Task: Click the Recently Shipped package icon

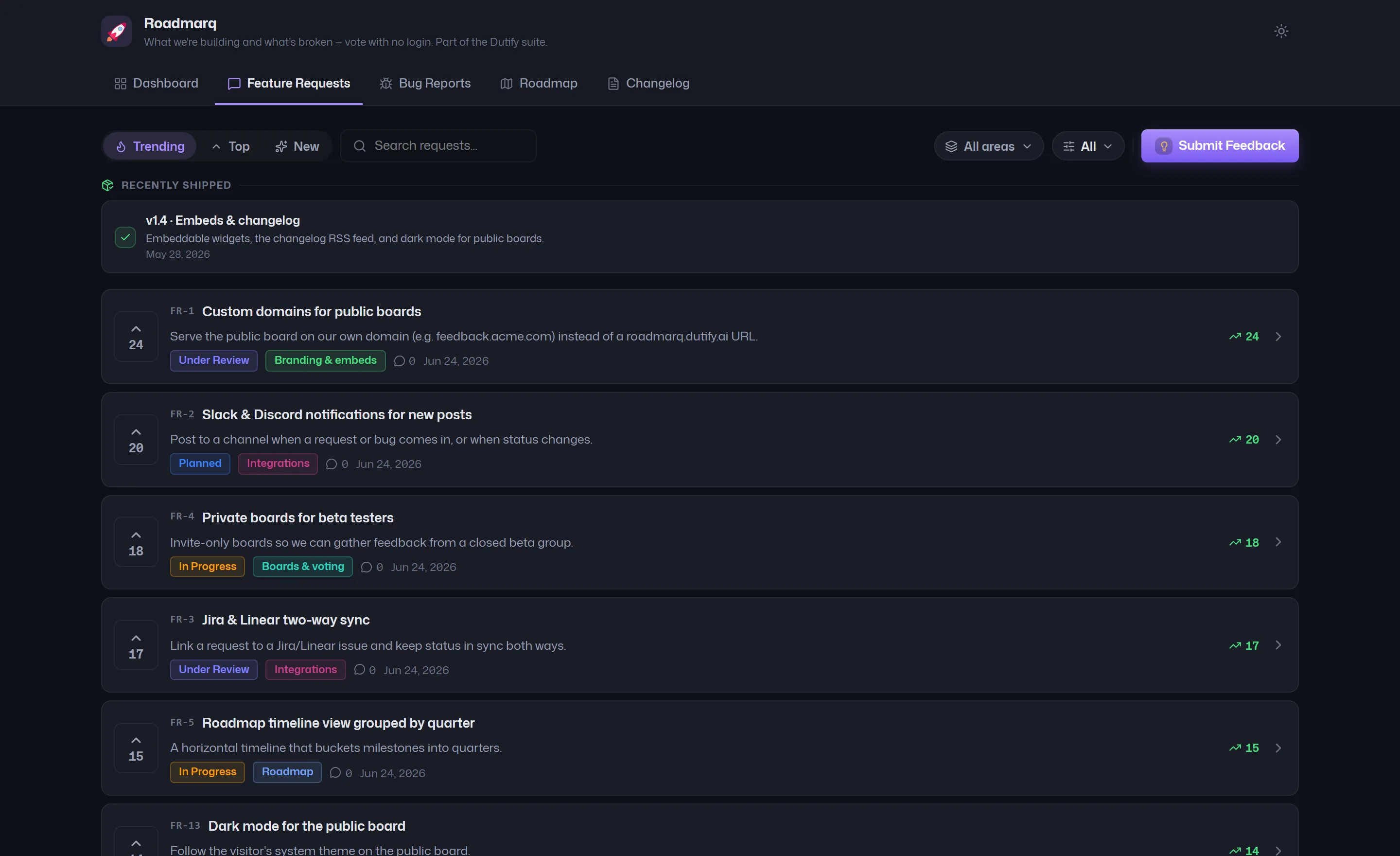Action: coord(107,186)
